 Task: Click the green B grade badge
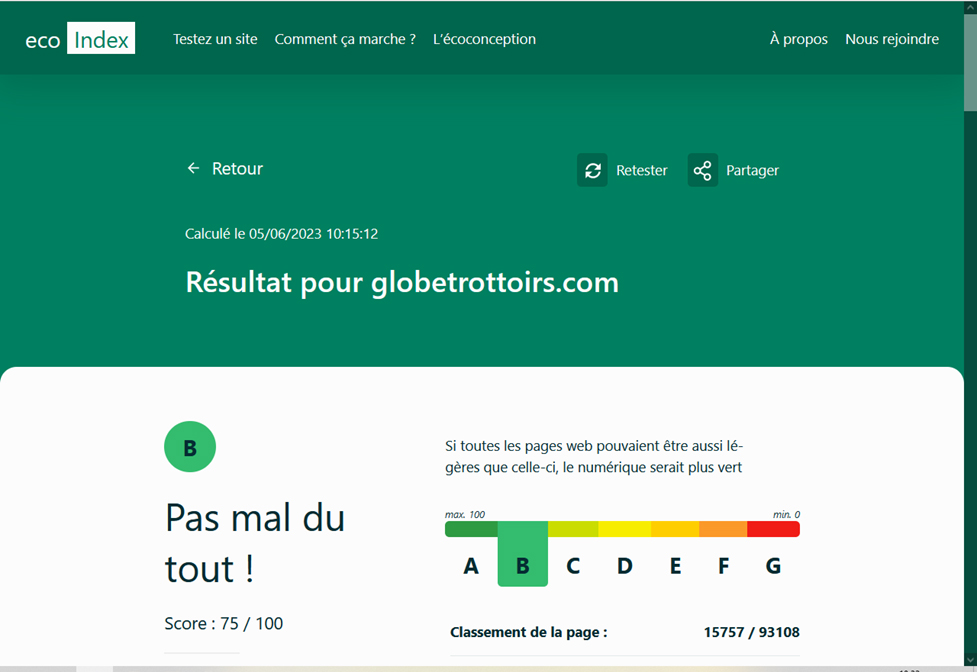(190, 447)
